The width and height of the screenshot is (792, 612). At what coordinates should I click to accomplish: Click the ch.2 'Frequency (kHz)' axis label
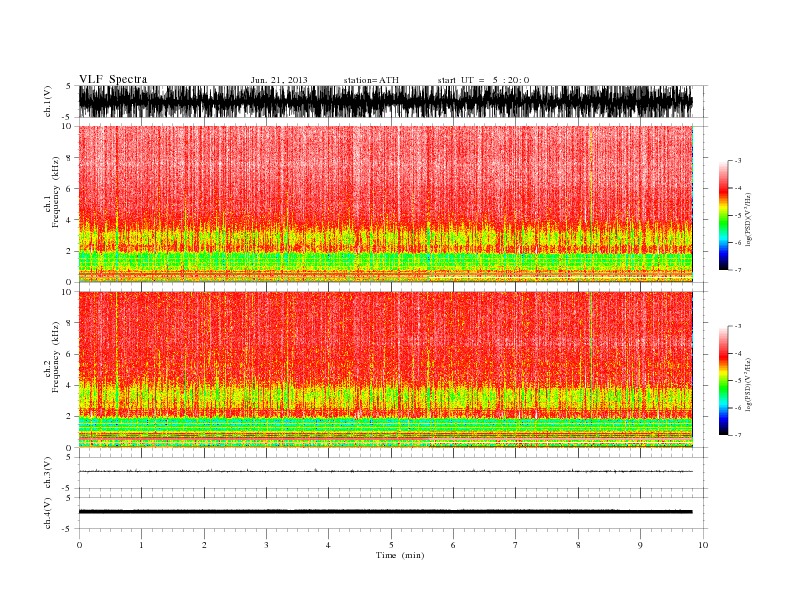tap(55, 357)
